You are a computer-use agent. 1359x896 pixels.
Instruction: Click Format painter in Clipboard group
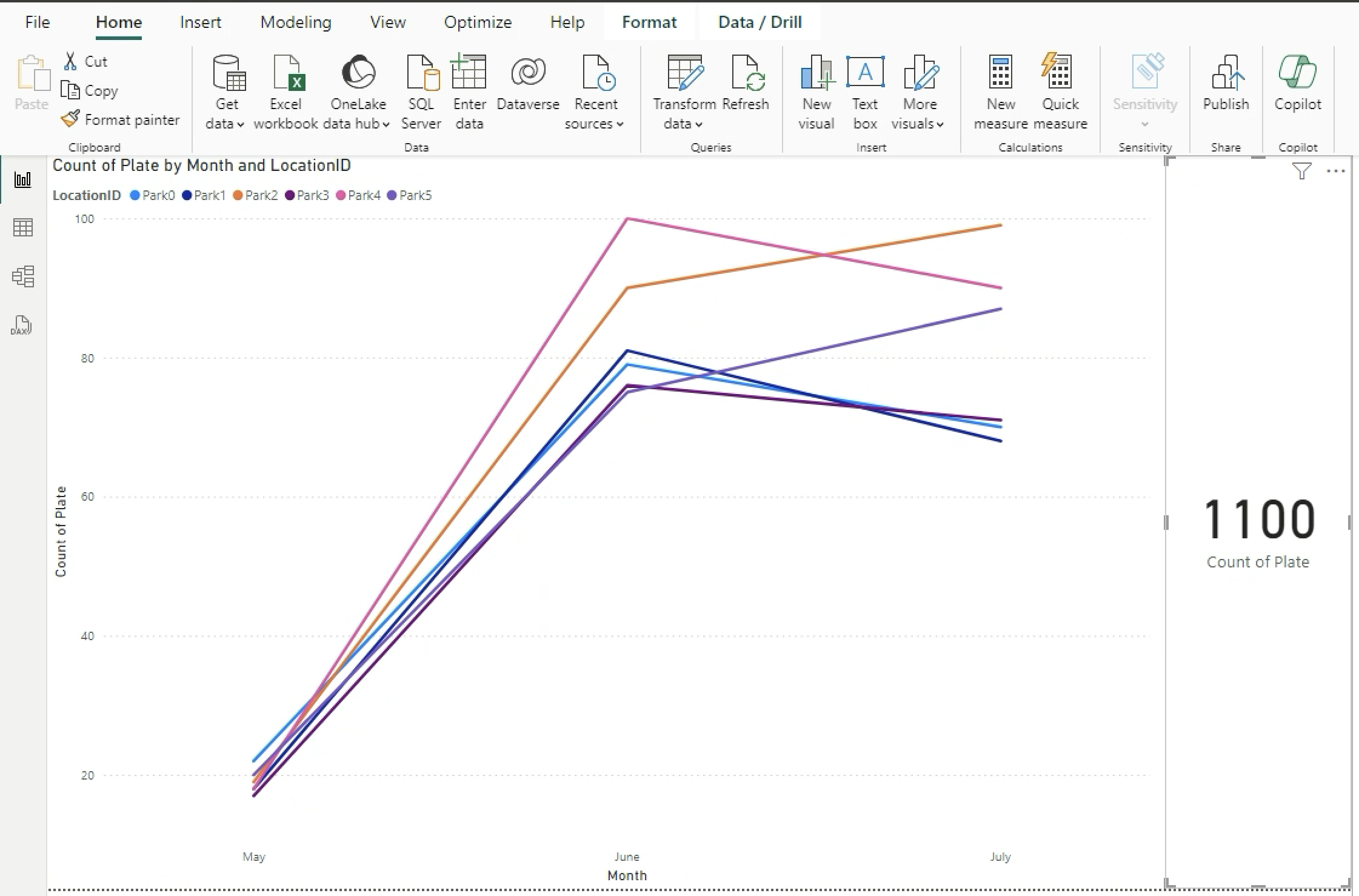[121, 119]
